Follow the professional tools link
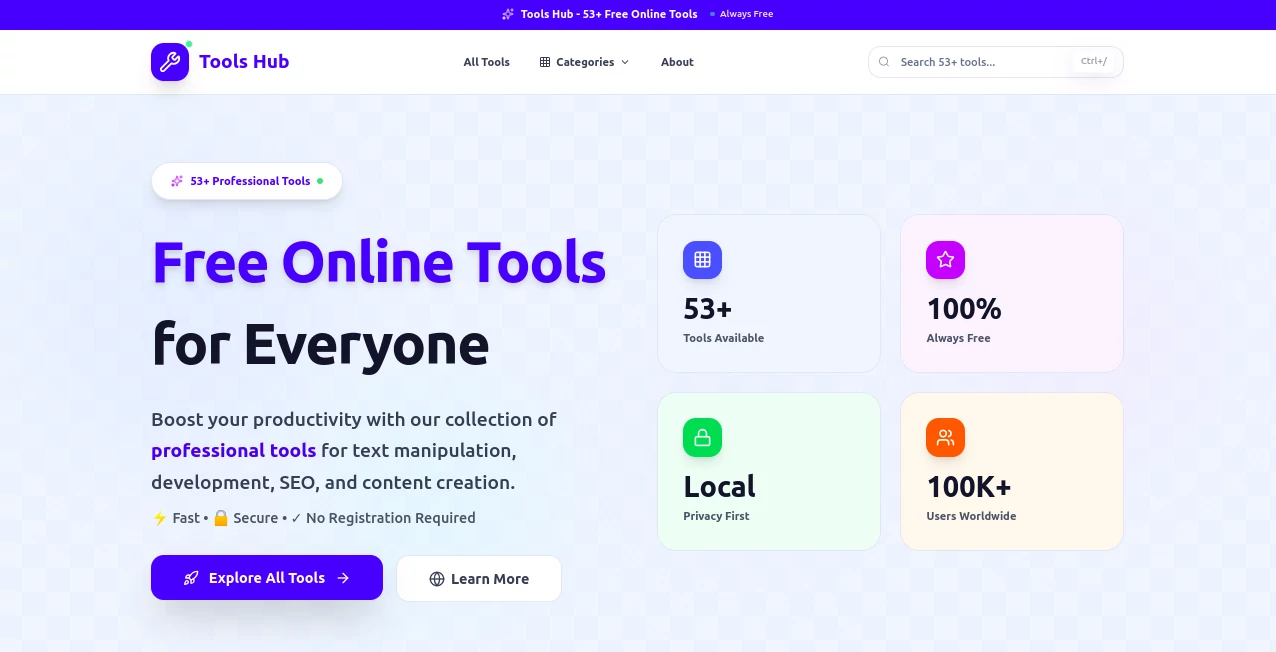The width and height of the screenshot is (1276, 652). 233,451
